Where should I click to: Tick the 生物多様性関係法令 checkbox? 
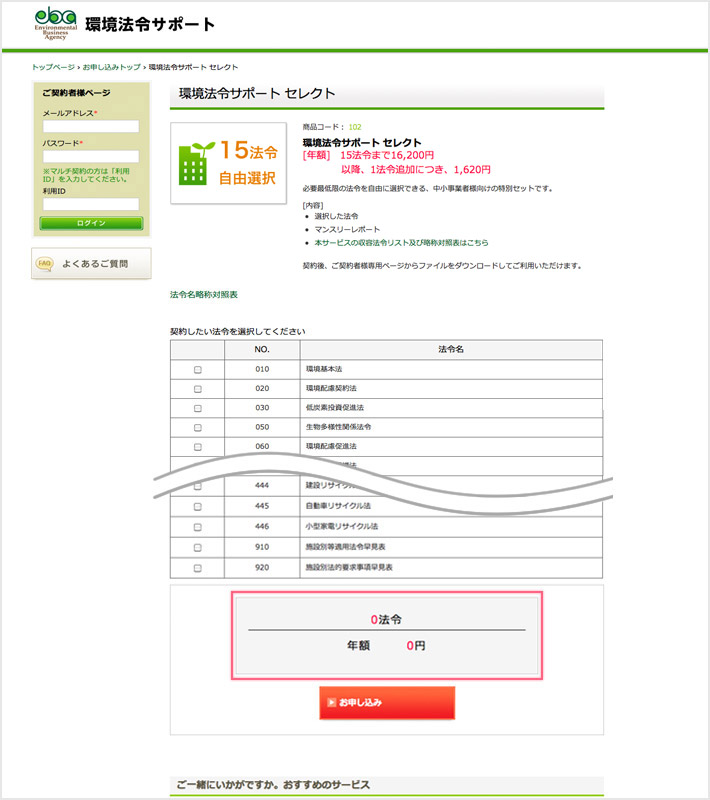197,427
